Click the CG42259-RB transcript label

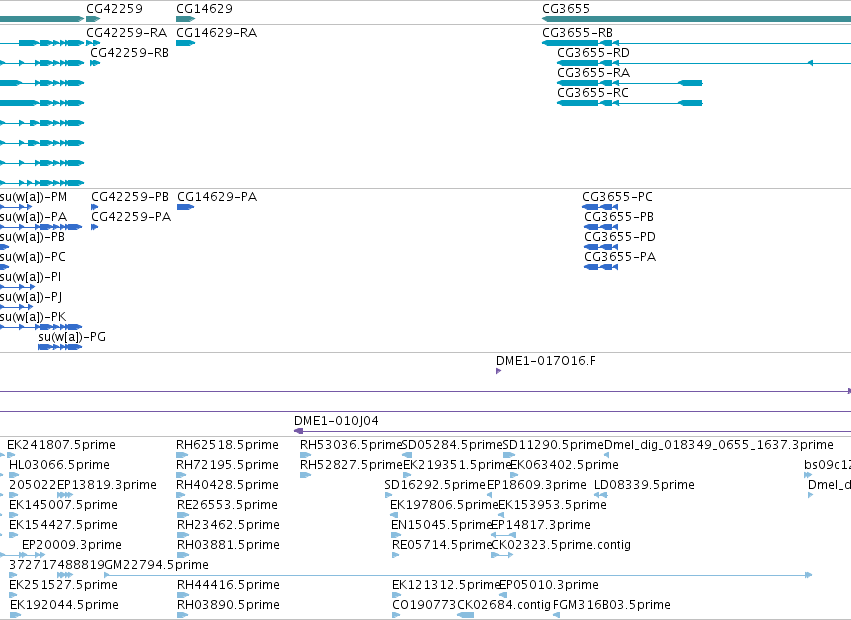[x=130, y=53]
